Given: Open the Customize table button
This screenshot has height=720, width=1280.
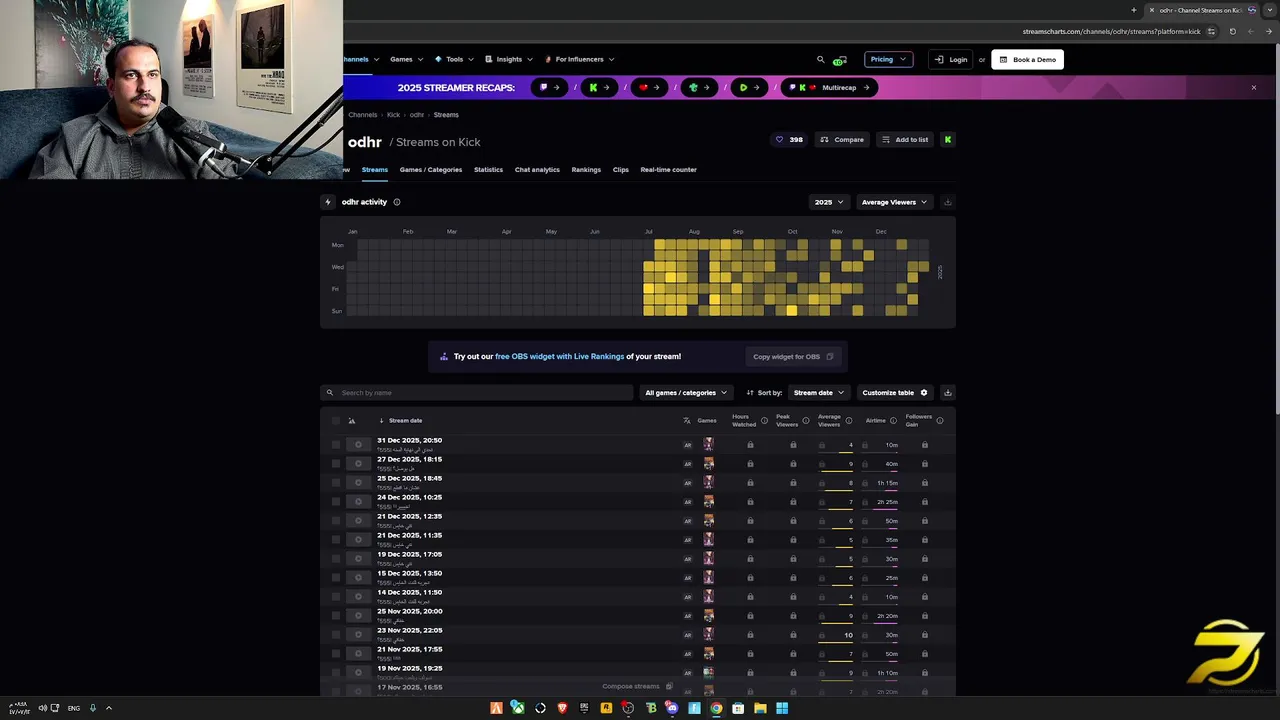Looking at the screenshot, I should 895,393.
